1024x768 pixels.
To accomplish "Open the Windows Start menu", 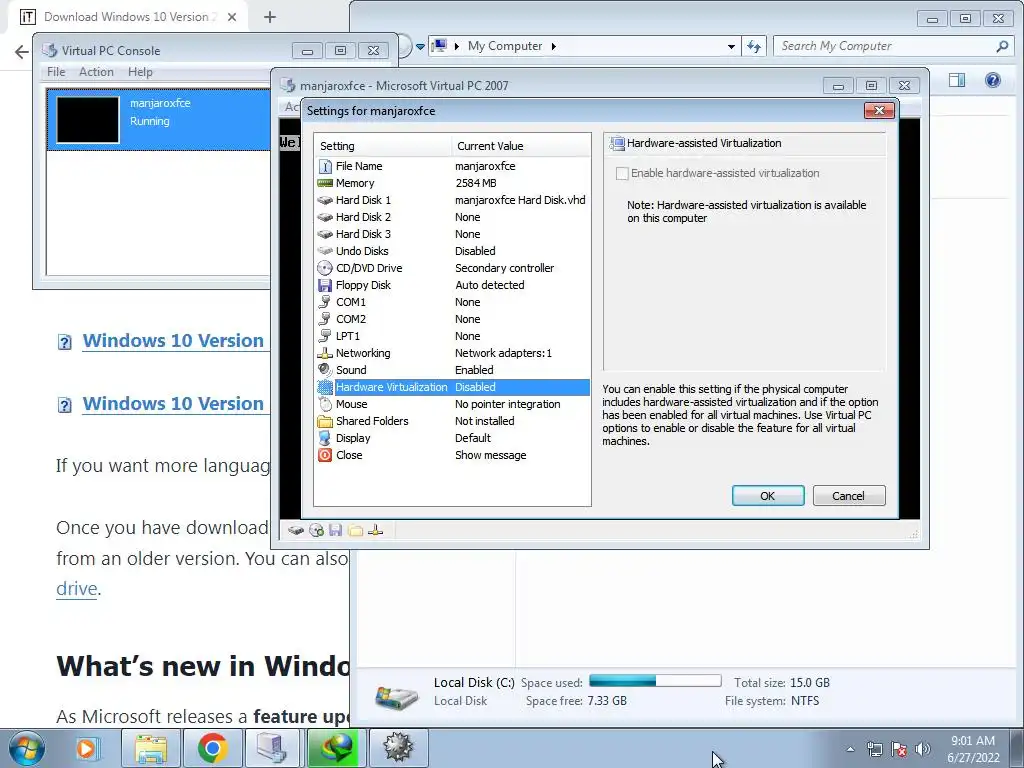I will click(27, 748).
